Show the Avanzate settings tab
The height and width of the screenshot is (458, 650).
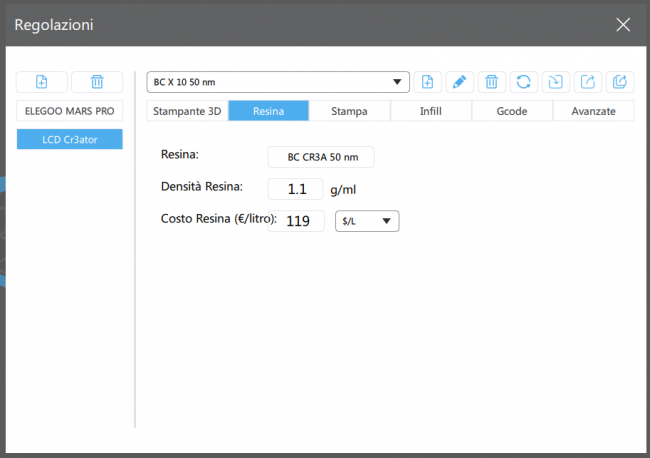(x=592, y=111)
